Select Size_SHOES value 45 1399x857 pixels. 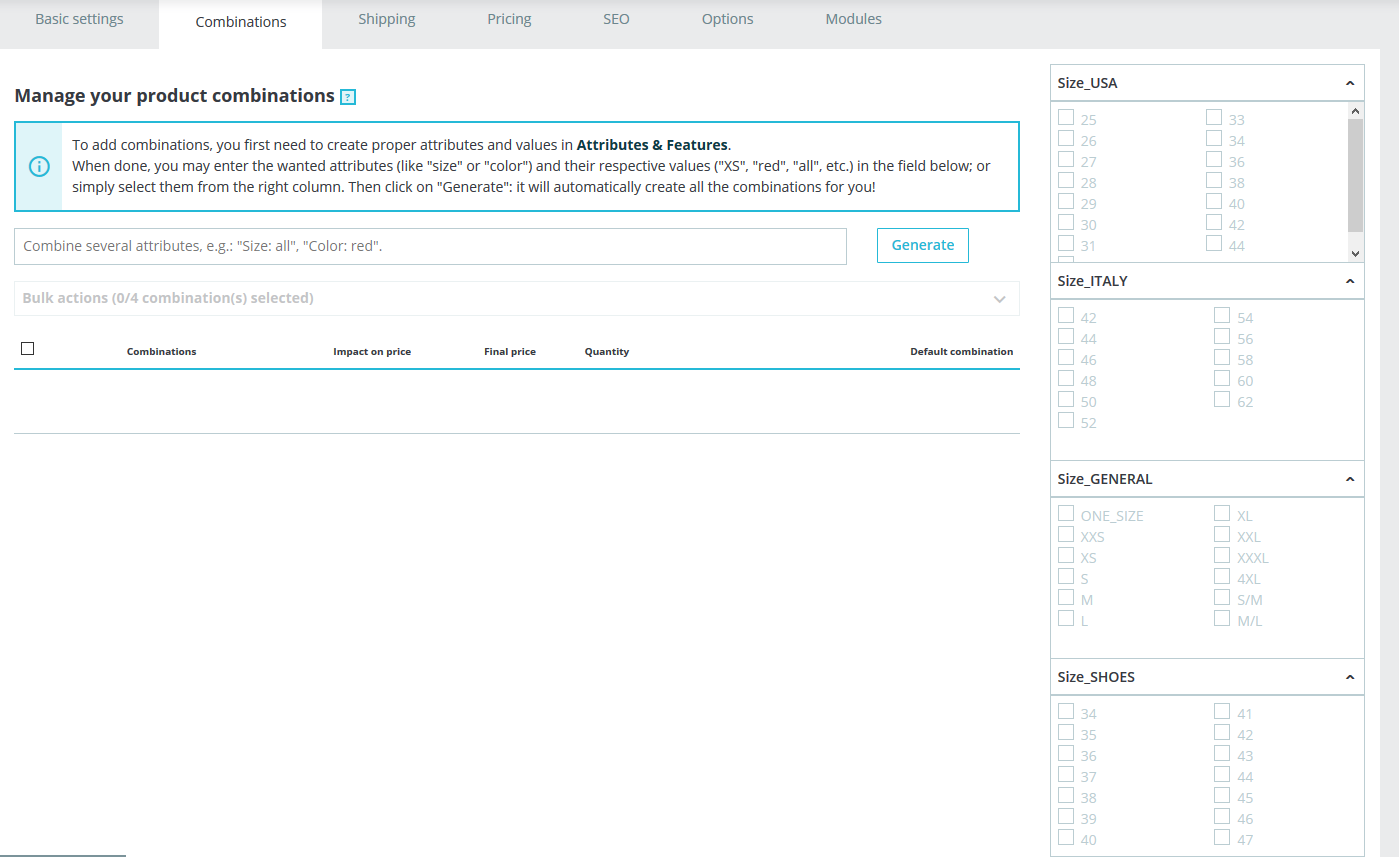pos(1222,795)
